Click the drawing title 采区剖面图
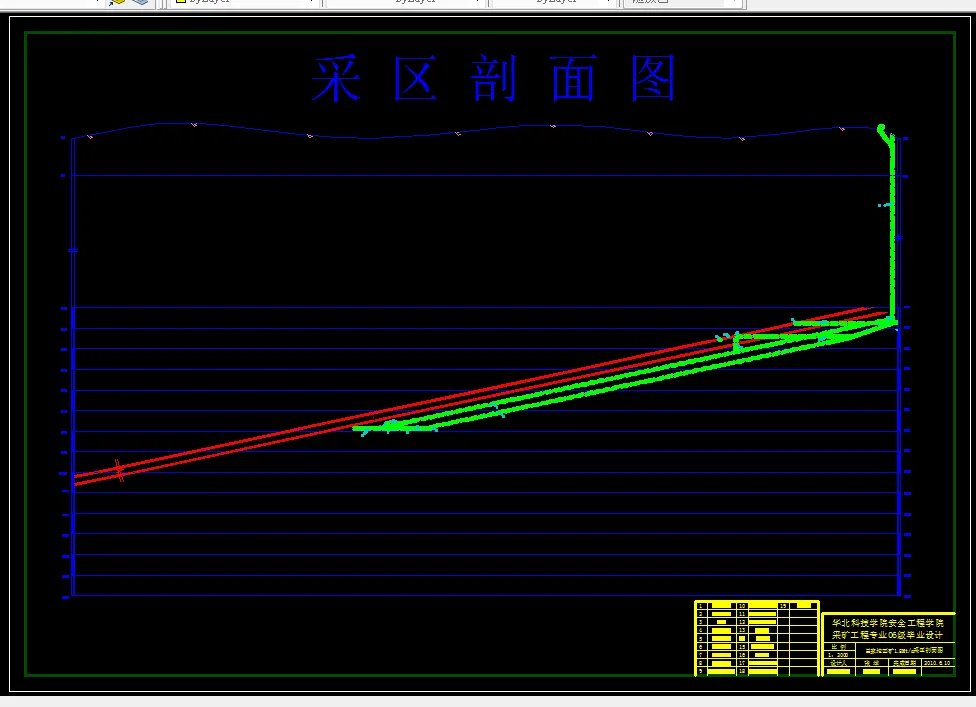976x707 pixels. coord(494,78)
